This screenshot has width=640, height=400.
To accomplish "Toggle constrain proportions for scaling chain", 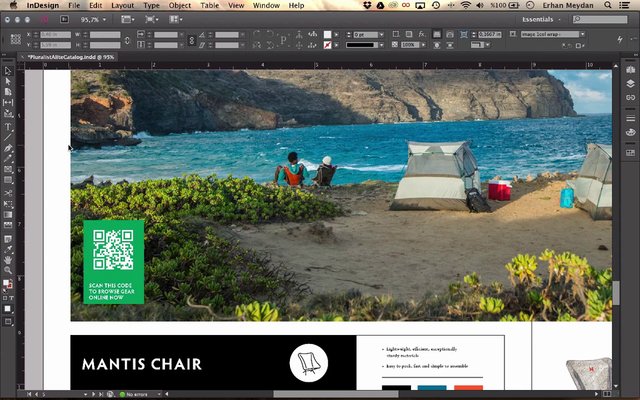I will tap(191, 40).
